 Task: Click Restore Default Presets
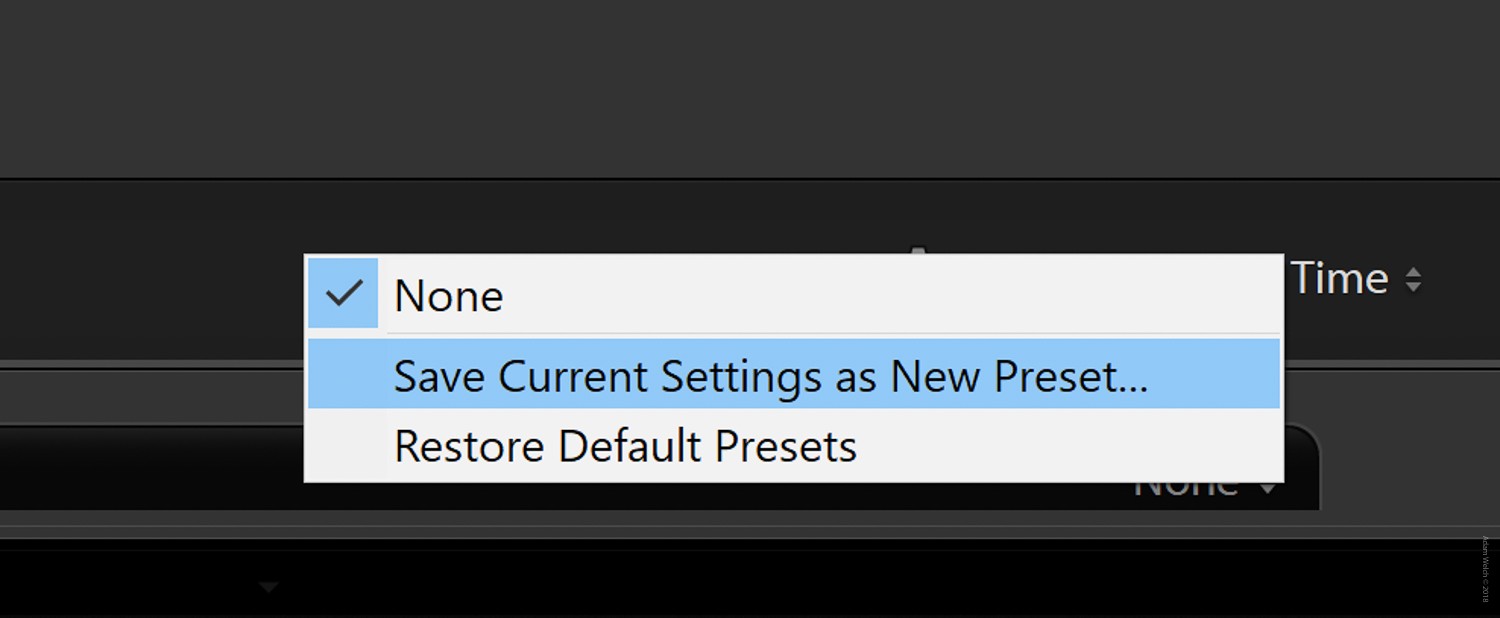click(x=624, y=446)
